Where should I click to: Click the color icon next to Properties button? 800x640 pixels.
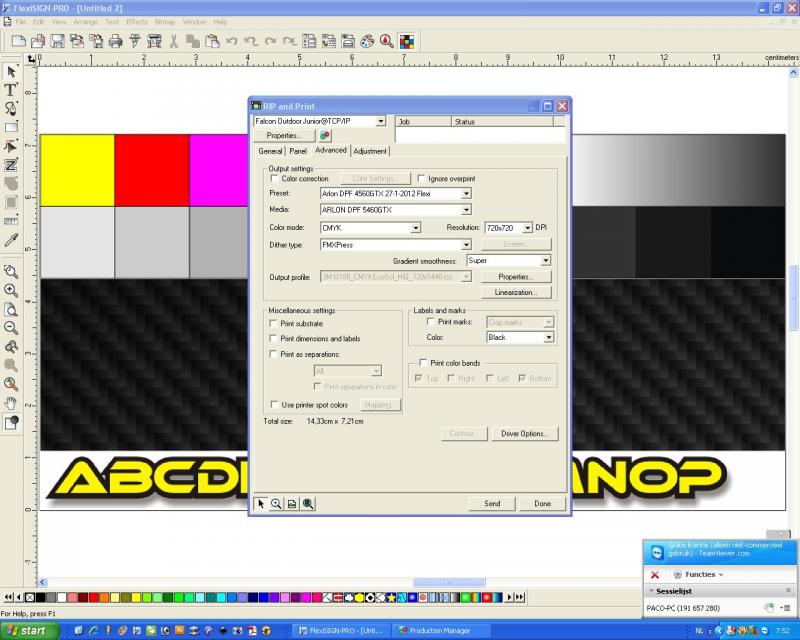(x=325, y=135)
